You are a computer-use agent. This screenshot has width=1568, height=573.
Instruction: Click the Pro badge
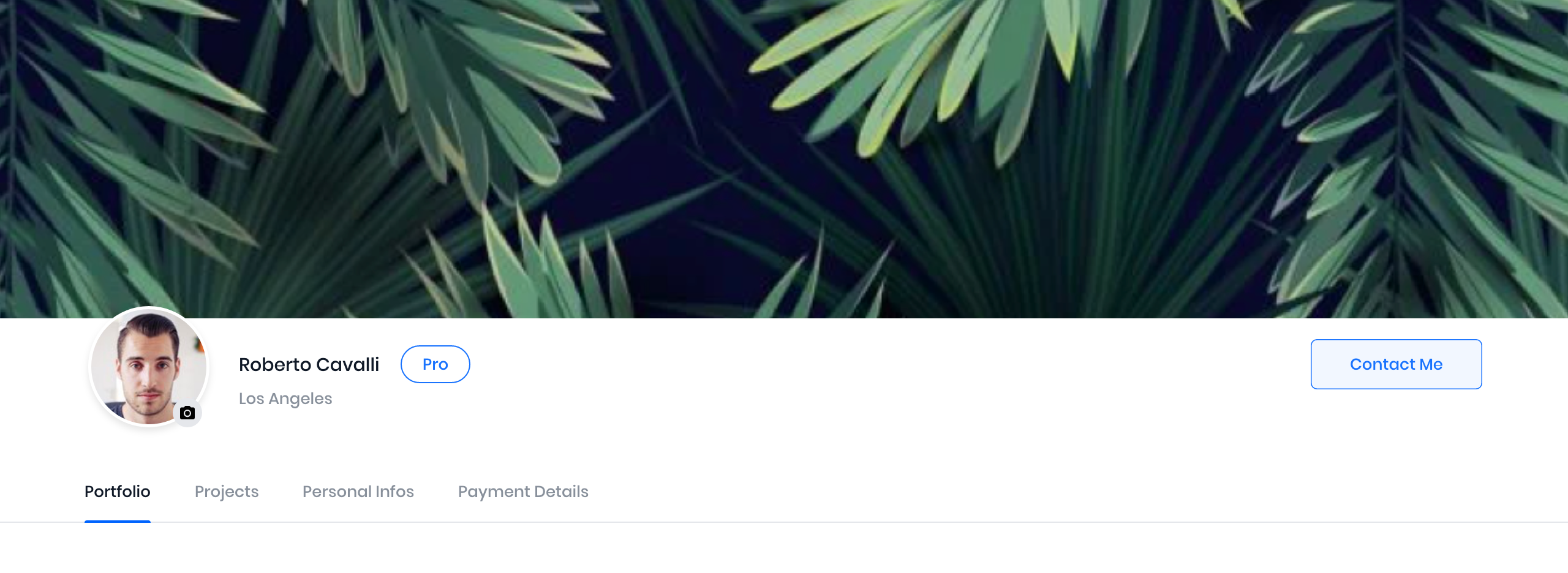click(x=435, y=364)
